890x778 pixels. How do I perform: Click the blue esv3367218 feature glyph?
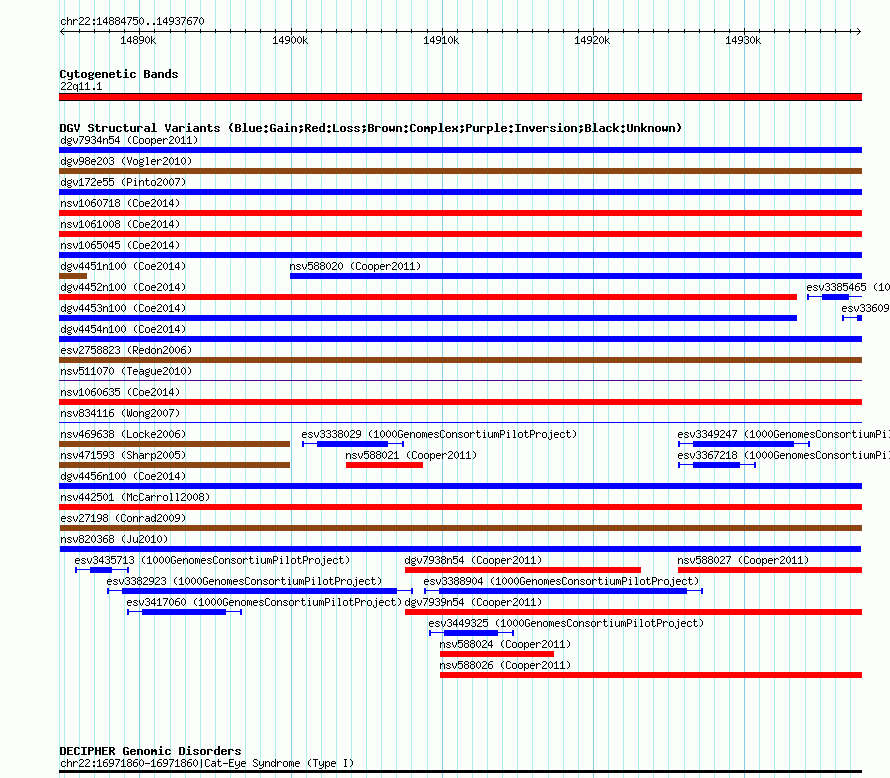coord(717,465)
